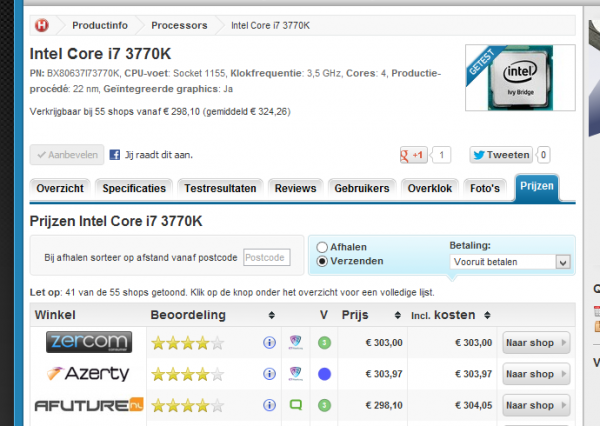The image size is (600, 426).
Task: Open the Hardware.Info home breadcrumb icon
Action: [x=42, y=26]
